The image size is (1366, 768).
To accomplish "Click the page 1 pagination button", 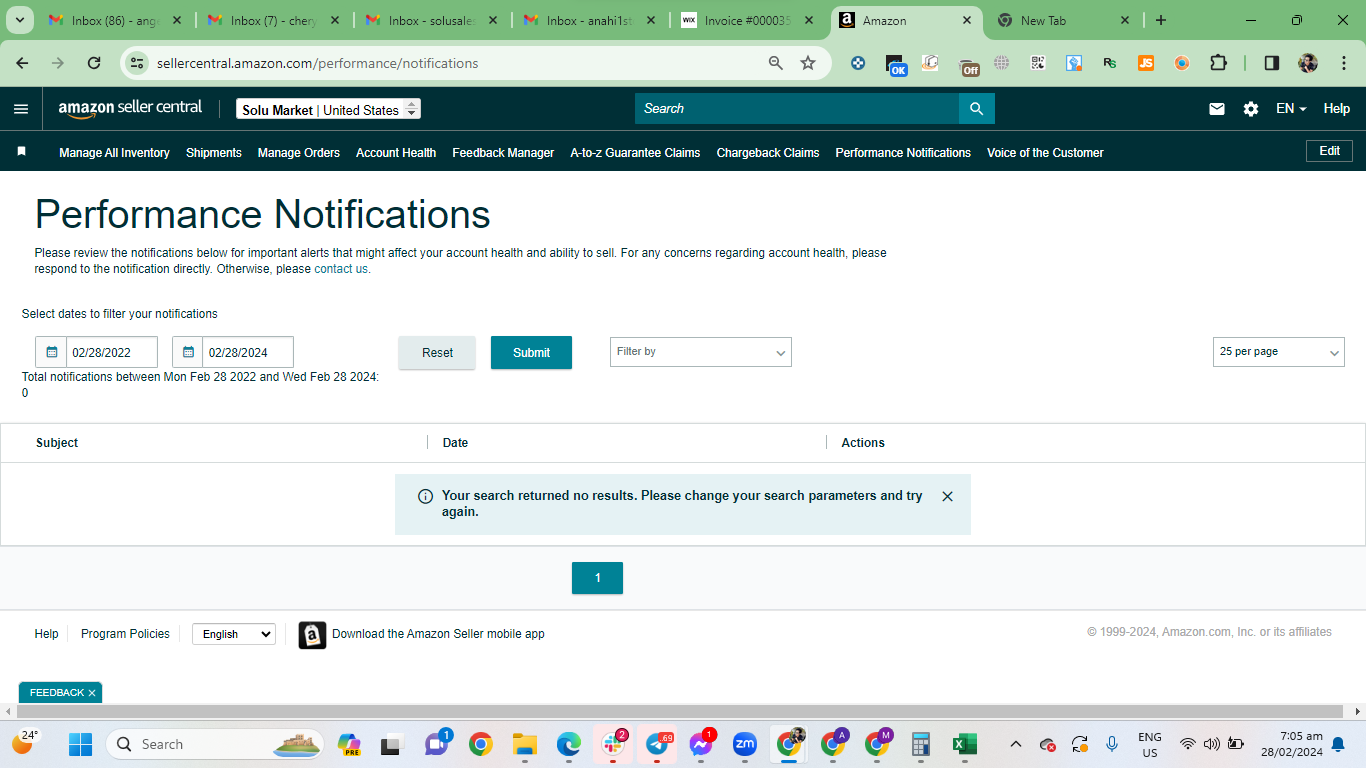I will tap(597, 578).
